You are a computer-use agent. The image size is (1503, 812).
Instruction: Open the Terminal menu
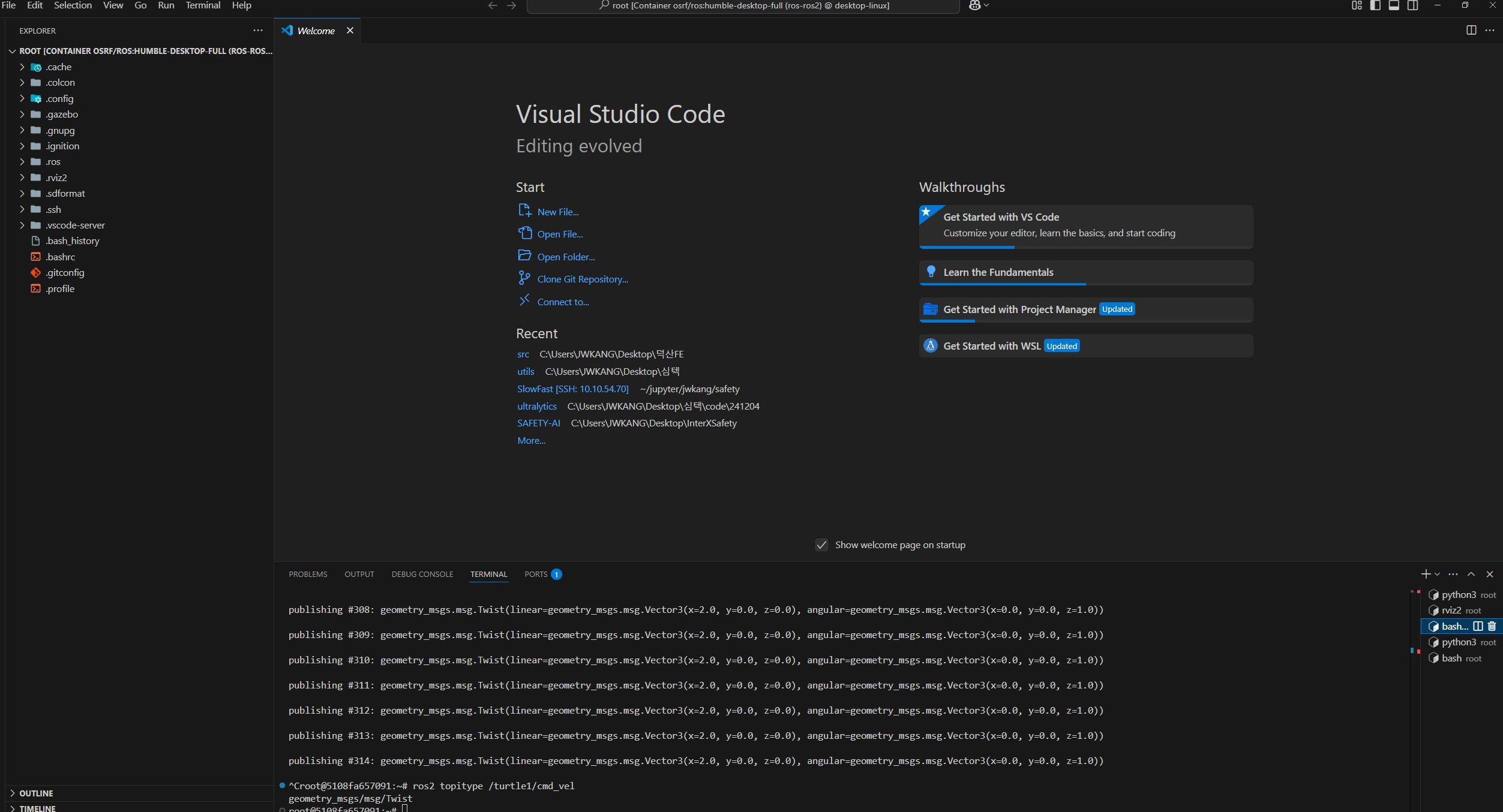pos(203,5)
